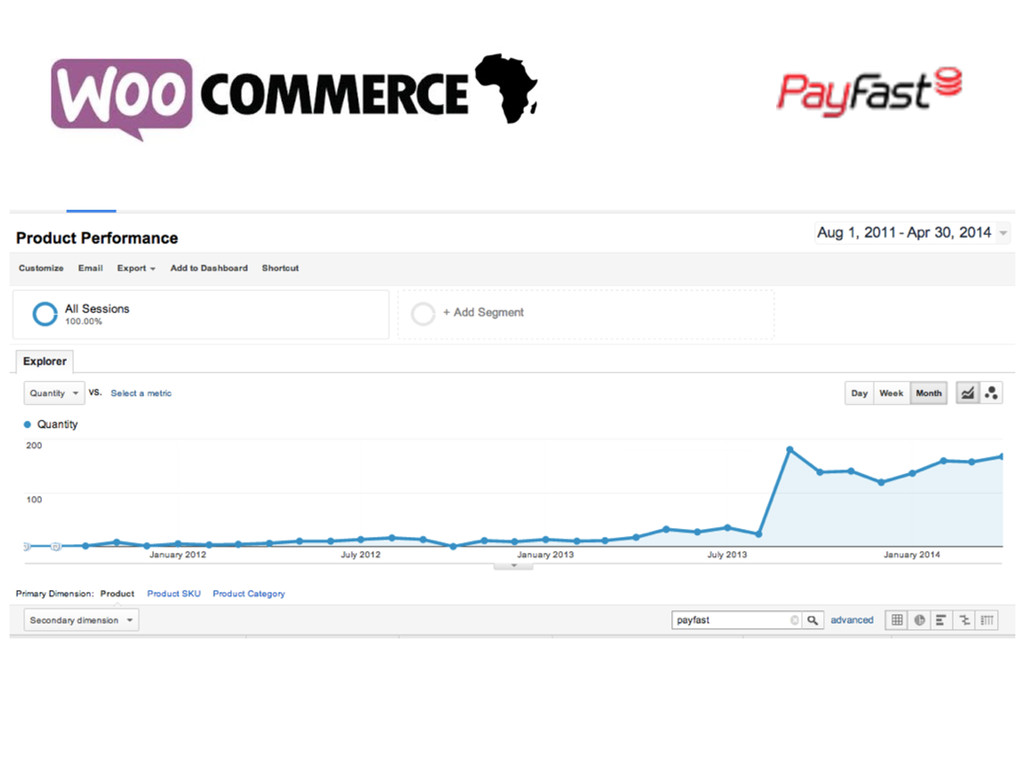The height and width of the screenshot is (768, 1024).
Task: Click Add to Dashboard
Action: coord(209,268)
